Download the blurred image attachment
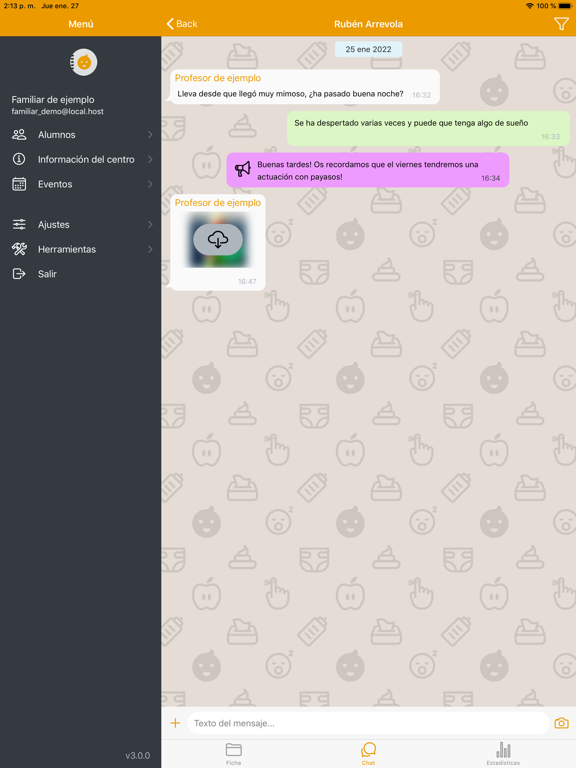Screen dimensions: 576x768 pyautogui.click(x=218, y=240)
